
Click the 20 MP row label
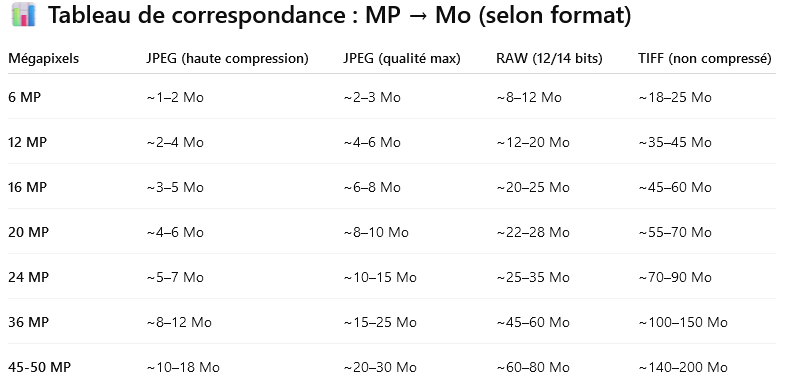click(28, 232)
